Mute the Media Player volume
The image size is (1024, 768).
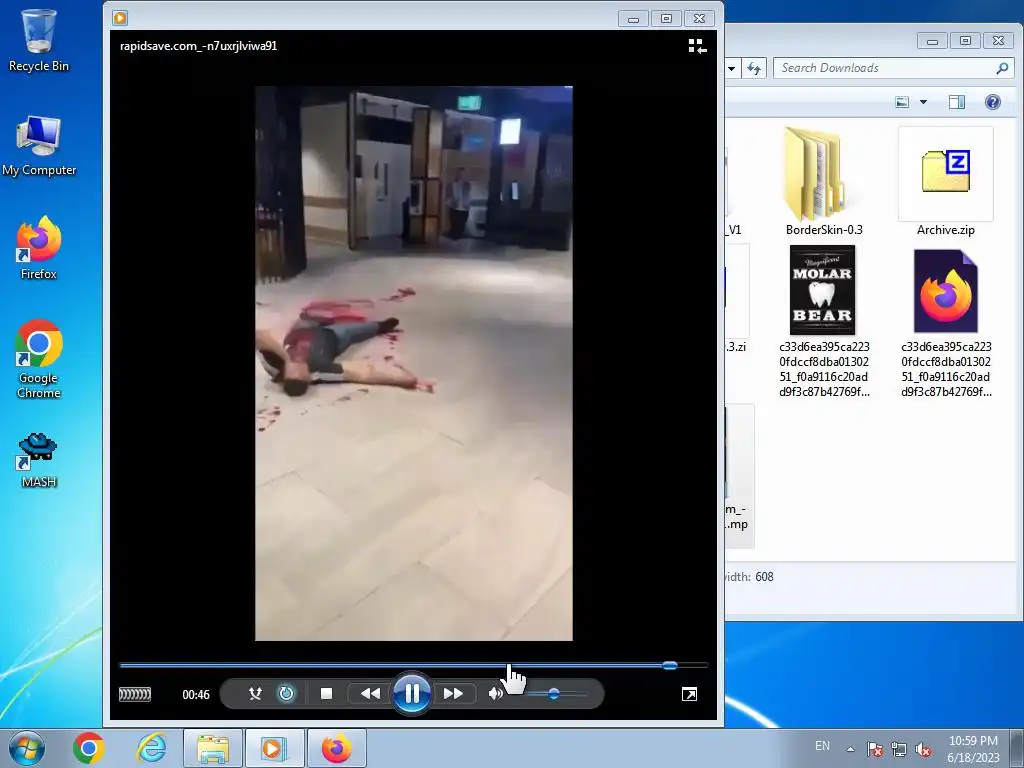point(496,694)
